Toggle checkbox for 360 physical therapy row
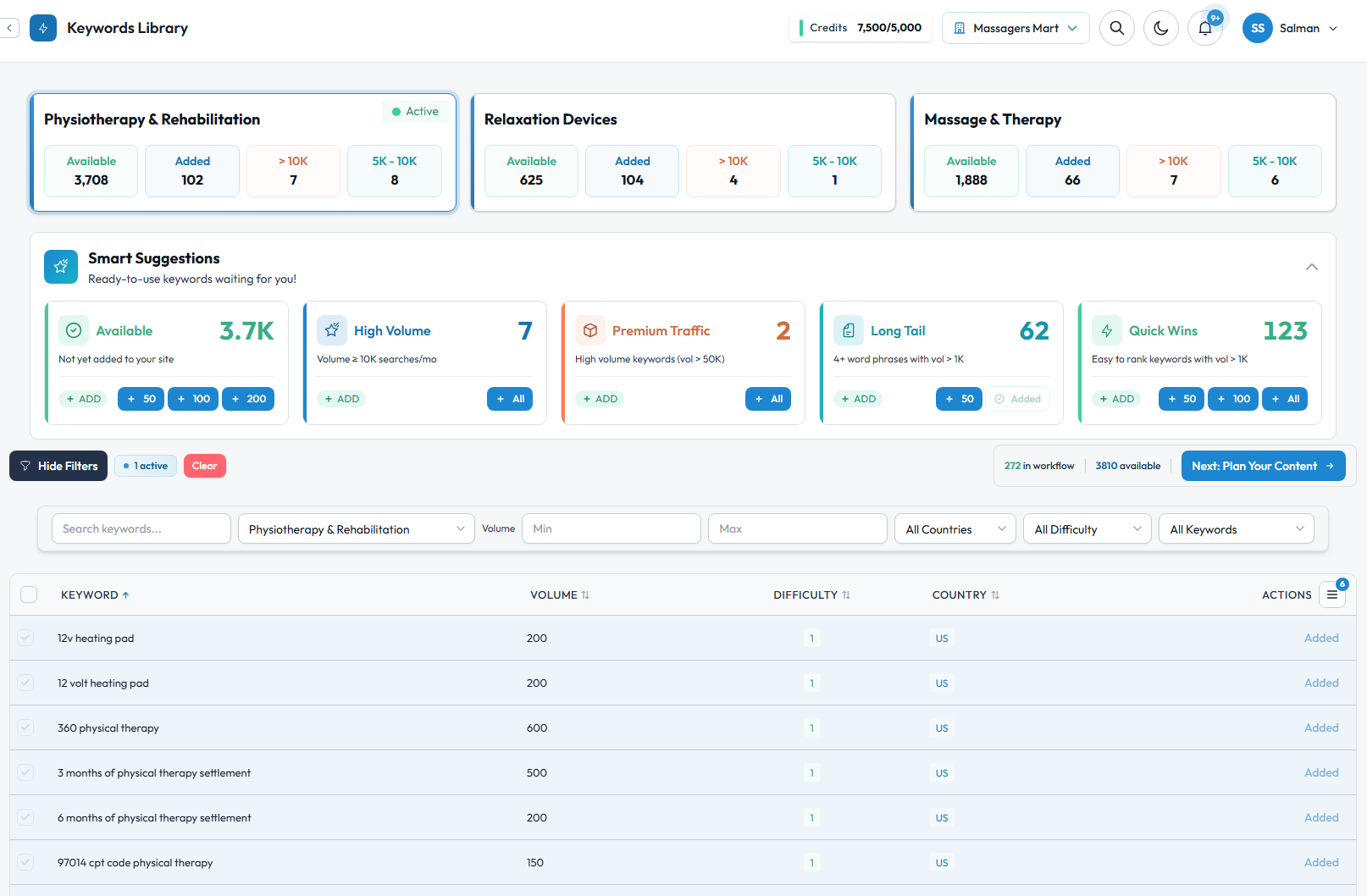Image resolution: width=1367 pixels, height=896 pixels. pyautogui.click(x=25, y=727)
